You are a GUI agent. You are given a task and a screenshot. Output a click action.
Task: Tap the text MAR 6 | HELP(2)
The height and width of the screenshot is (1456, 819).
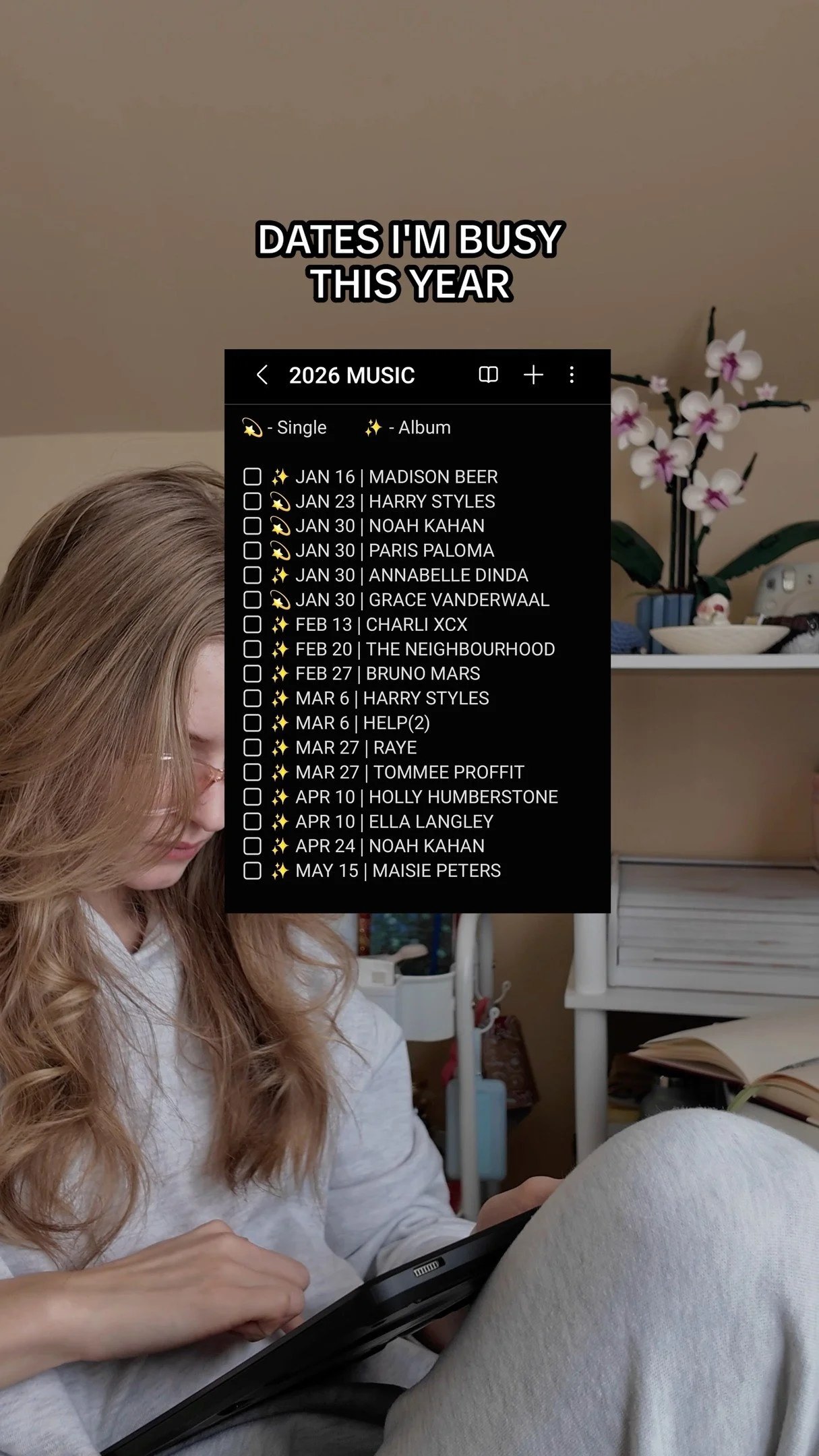tap(363, 723)
